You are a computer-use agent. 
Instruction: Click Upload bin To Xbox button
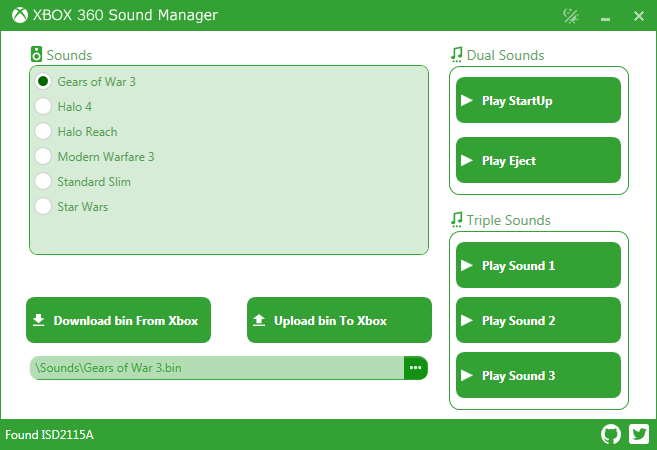(339, 320)
